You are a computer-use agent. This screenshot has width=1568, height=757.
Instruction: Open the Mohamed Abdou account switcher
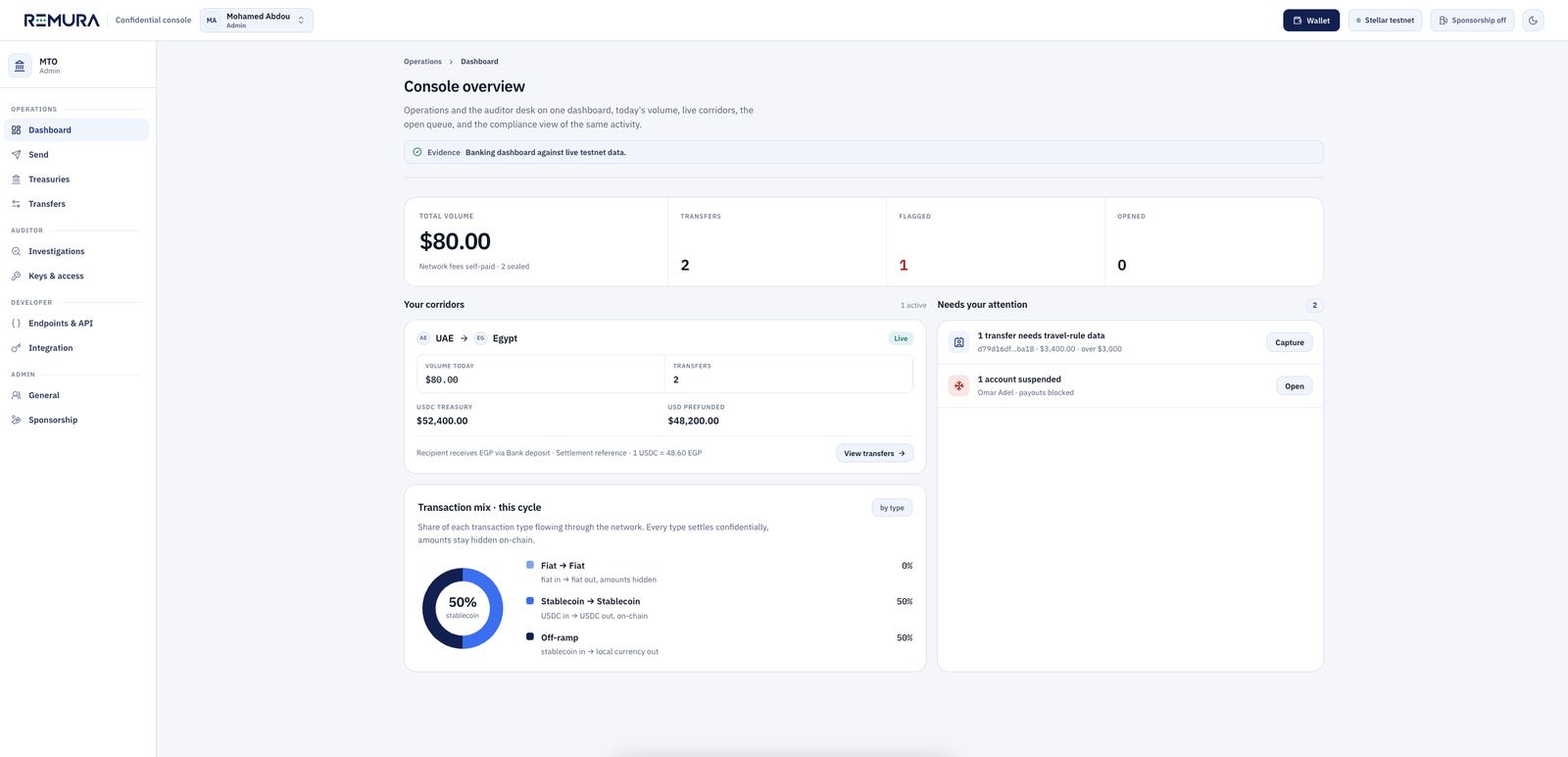tap(257, 20)
